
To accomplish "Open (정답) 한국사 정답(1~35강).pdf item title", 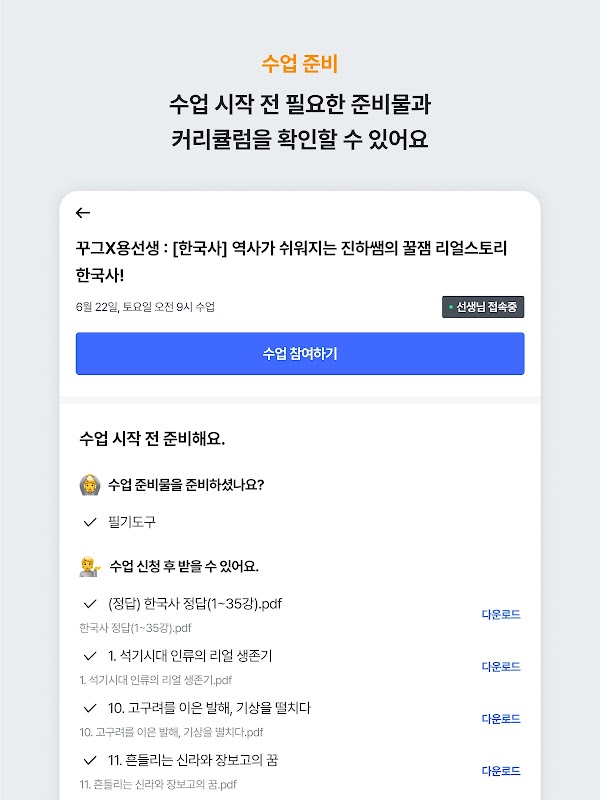I will pyautogui.click(x=195, y=603).
